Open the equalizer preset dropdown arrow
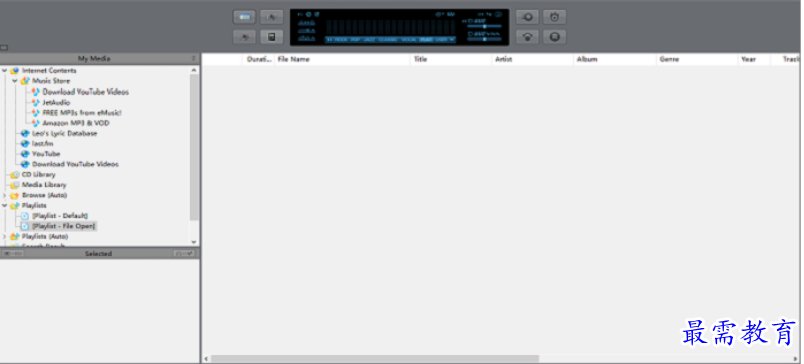This screenshot has height=364, width=804. (x=452, y=39)
